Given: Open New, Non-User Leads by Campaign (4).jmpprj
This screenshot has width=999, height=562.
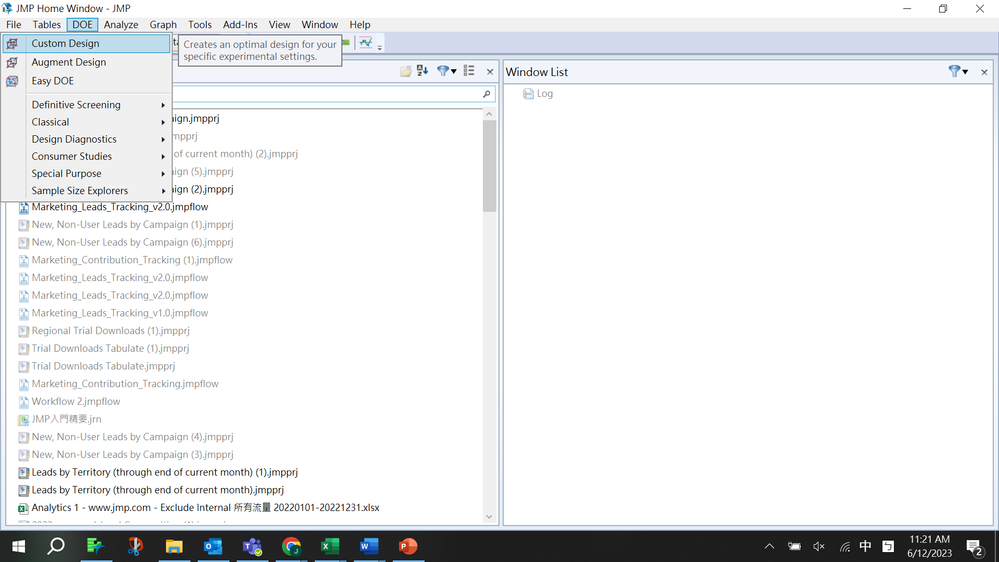Looking at the screenshot, I should (133, 437).
